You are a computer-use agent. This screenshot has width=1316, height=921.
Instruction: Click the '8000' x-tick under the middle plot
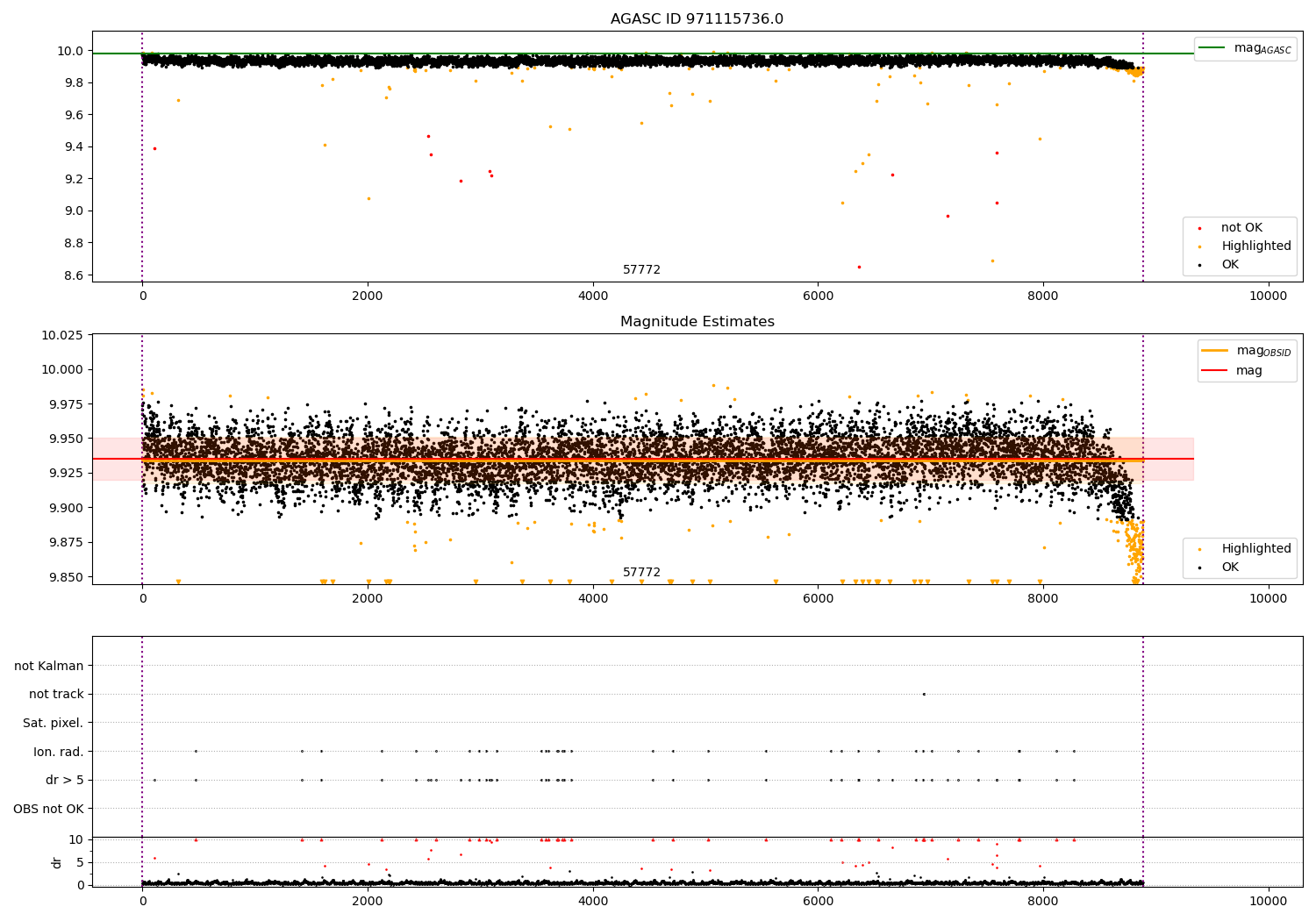pos(1043,599)
